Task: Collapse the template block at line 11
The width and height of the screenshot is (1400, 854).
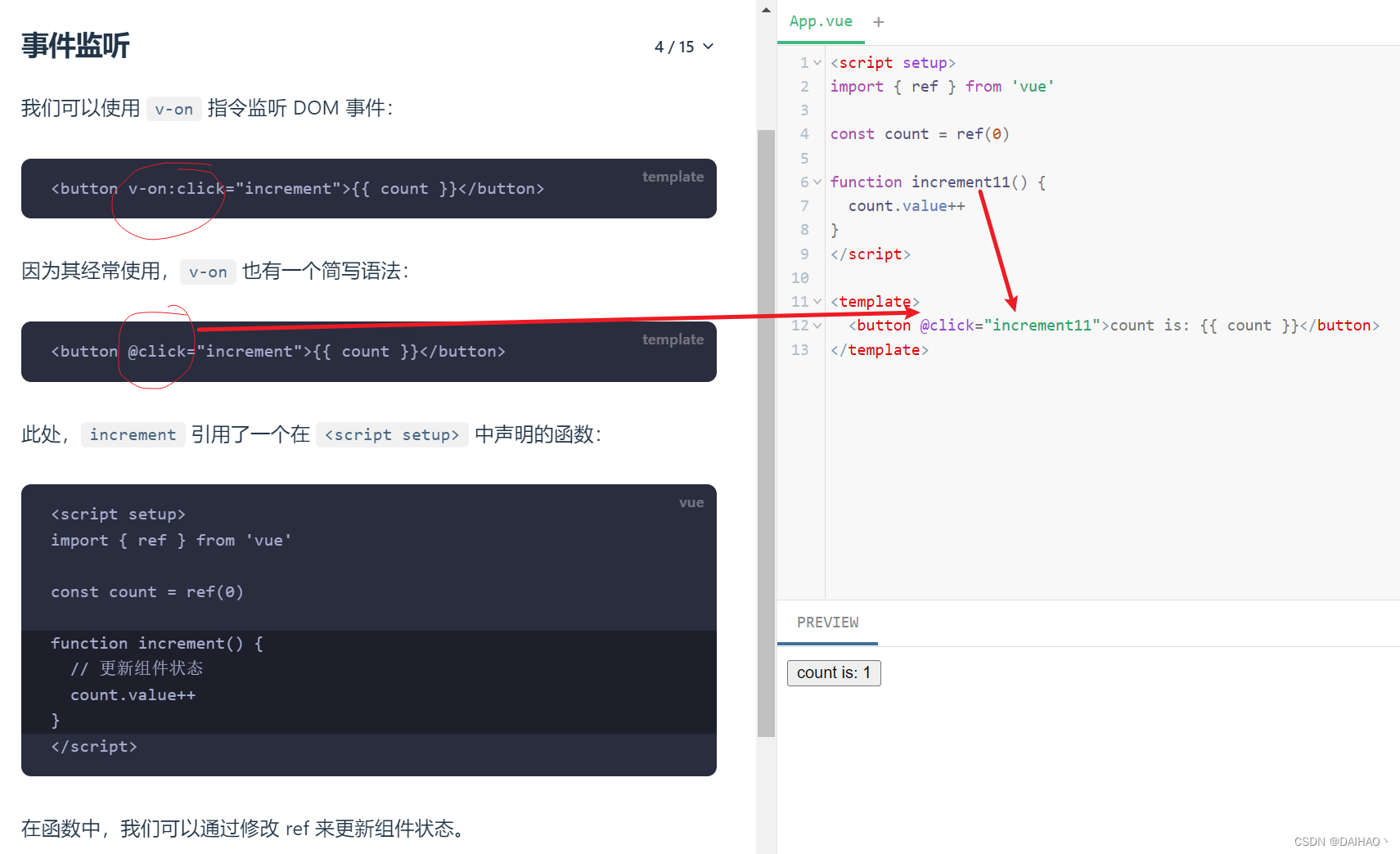Action: point(817,302)
